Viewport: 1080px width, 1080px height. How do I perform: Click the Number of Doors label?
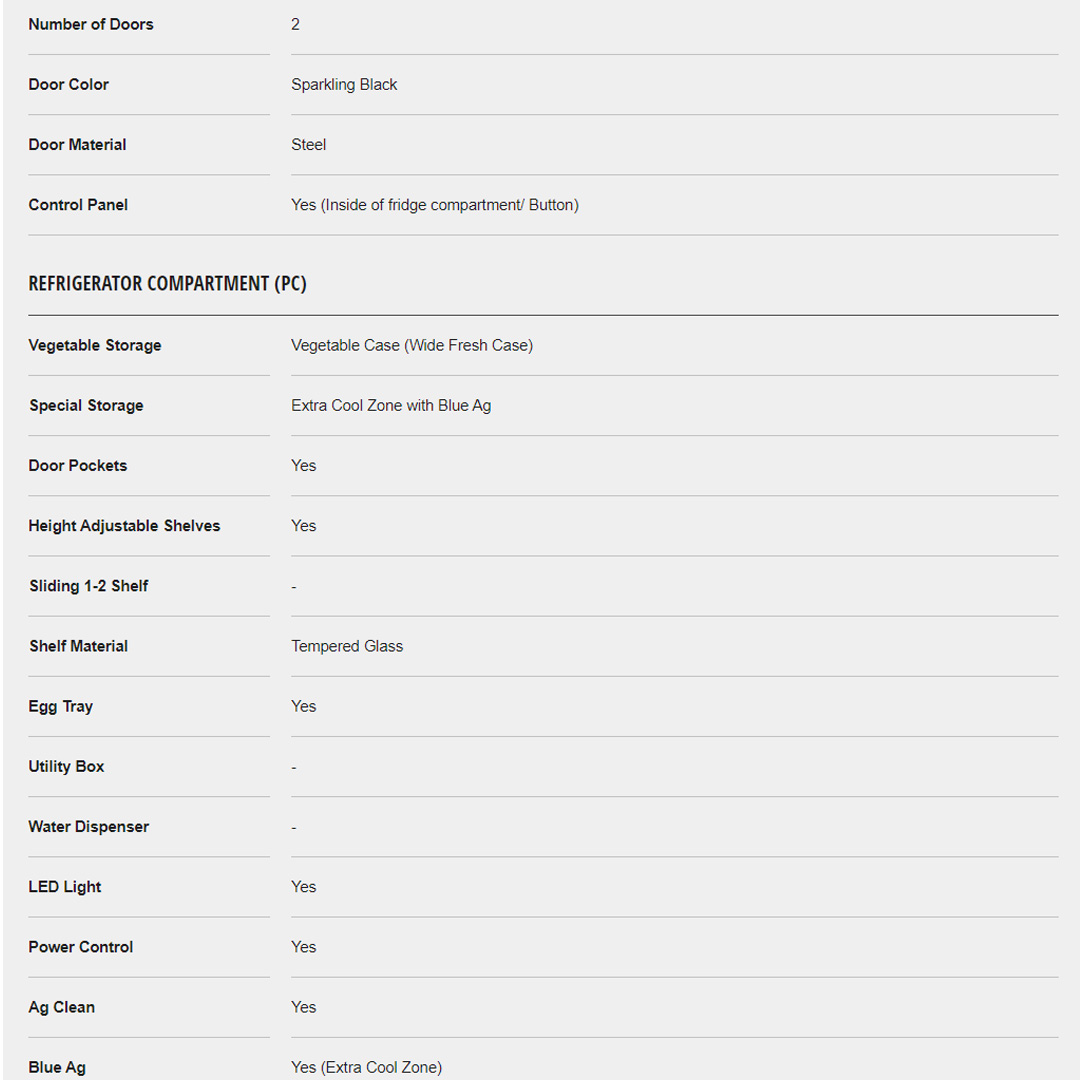pyautogui.click(x=91, y=24)
